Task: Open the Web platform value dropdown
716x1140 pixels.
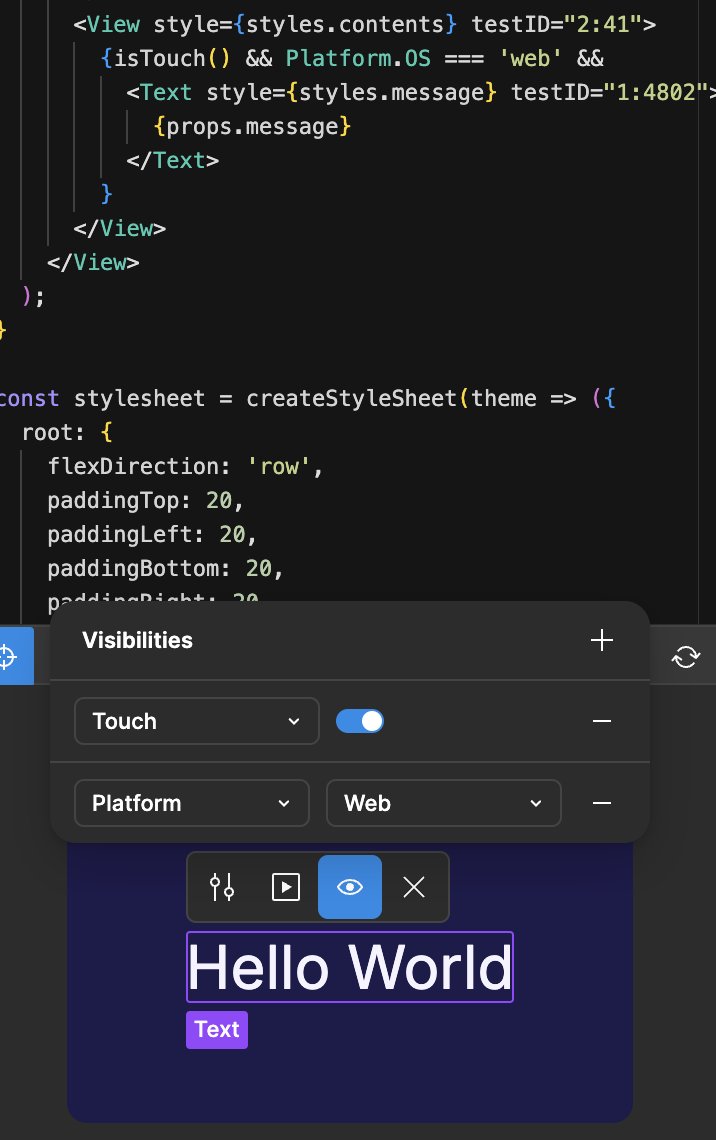Action: [443, 803]
